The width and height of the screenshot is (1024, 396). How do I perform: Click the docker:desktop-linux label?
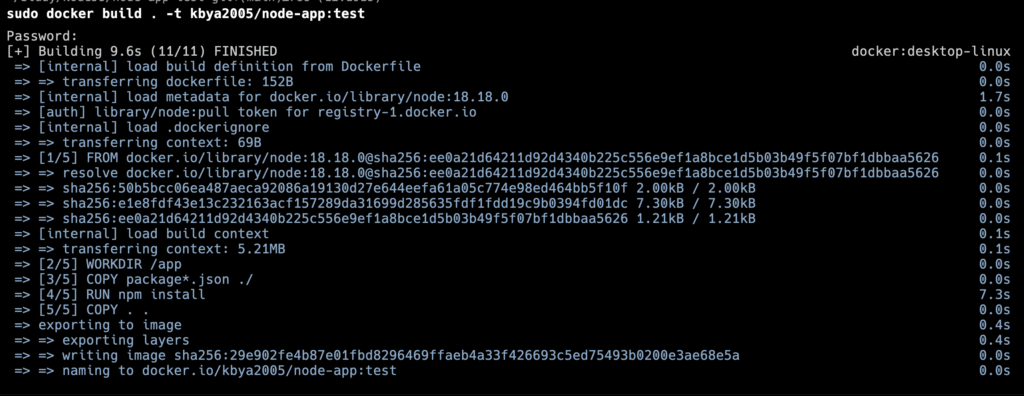tap(931, 51)
